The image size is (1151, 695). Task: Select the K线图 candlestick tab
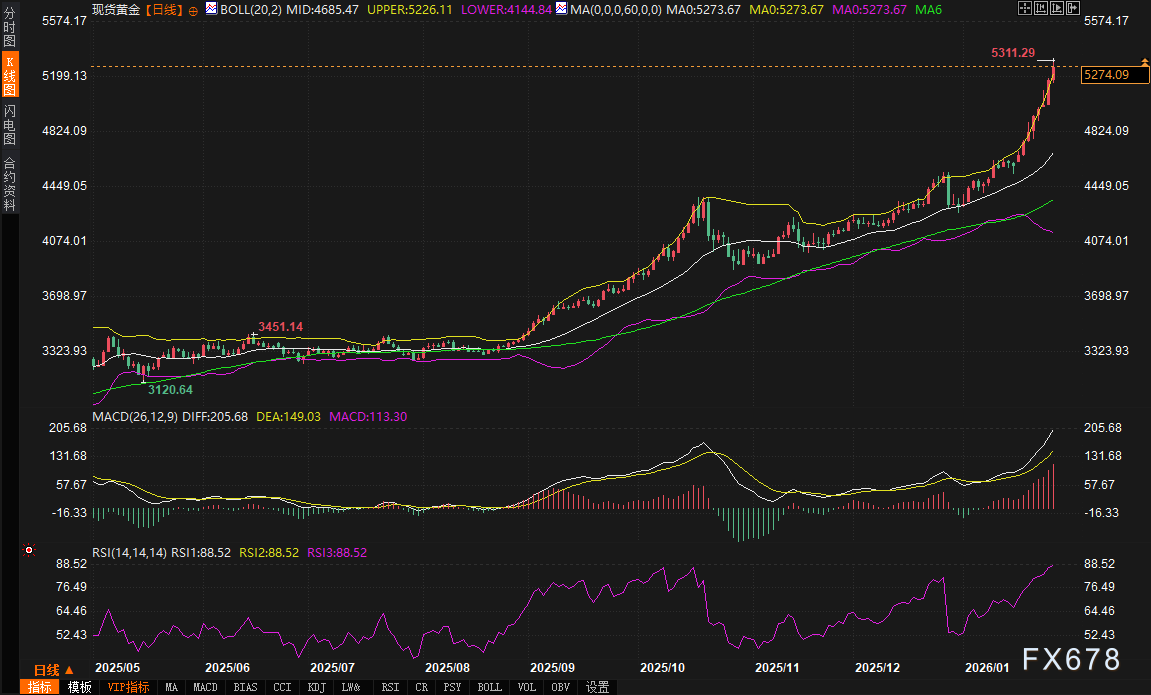tap(9, 74)
